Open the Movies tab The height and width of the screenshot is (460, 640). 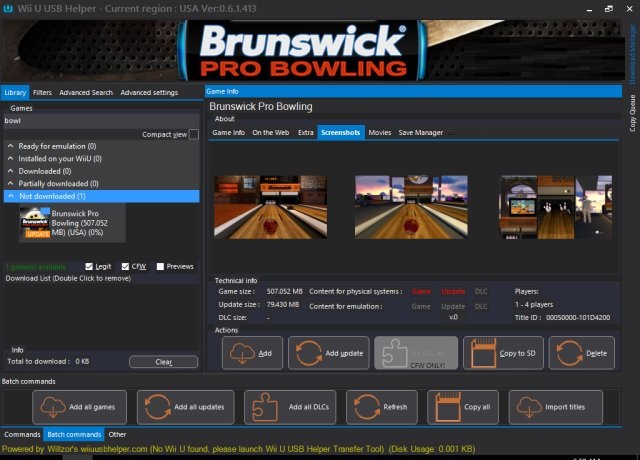click(380, 133)
